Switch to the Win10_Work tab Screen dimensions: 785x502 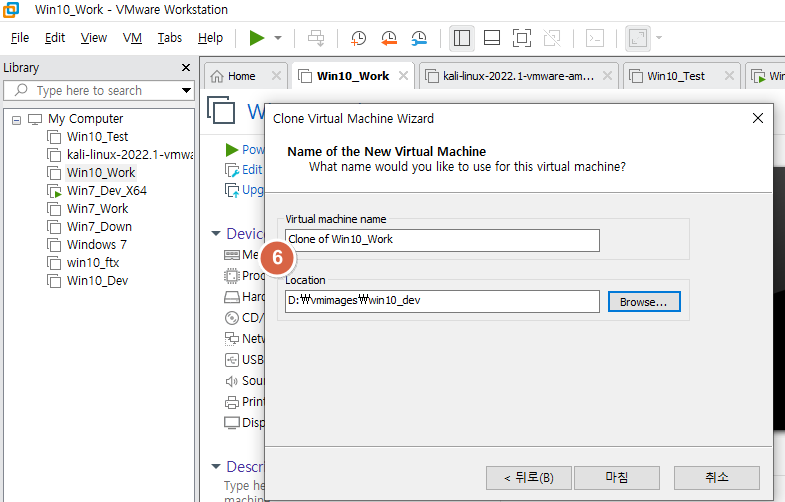[x=352, y=76]
